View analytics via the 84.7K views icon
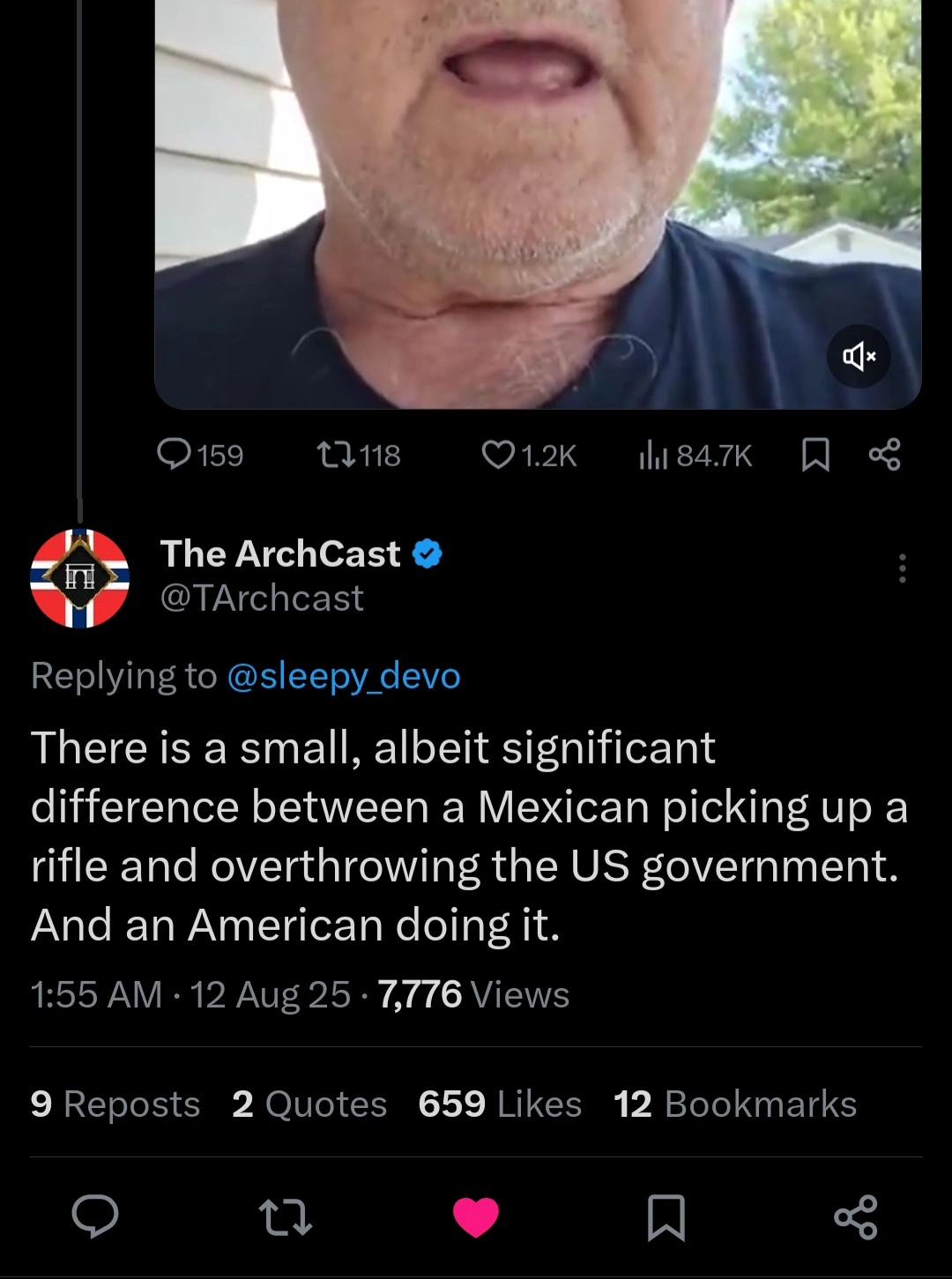Viewport: 952px width, 1279px height. [x=653, y=455]
